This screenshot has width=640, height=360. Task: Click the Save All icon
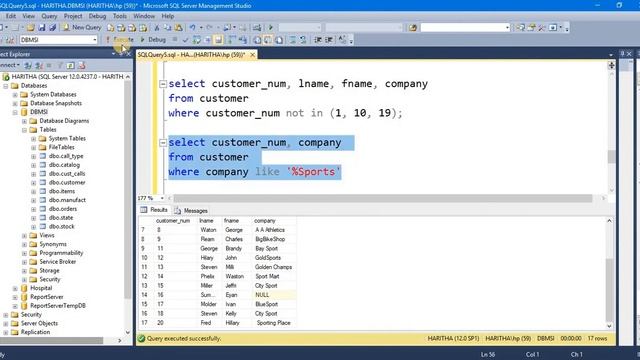tap(52, 27)
